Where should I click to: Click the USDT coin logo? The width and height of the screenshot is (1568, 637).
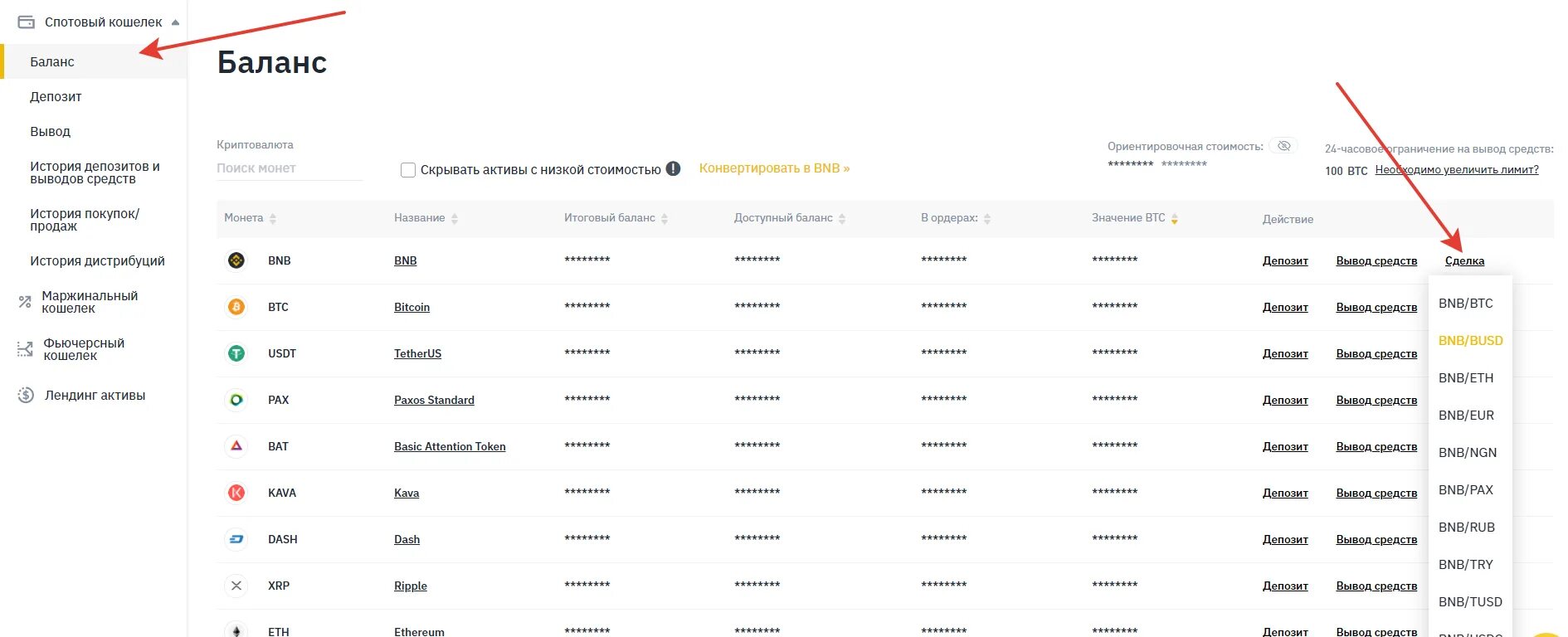236,353
